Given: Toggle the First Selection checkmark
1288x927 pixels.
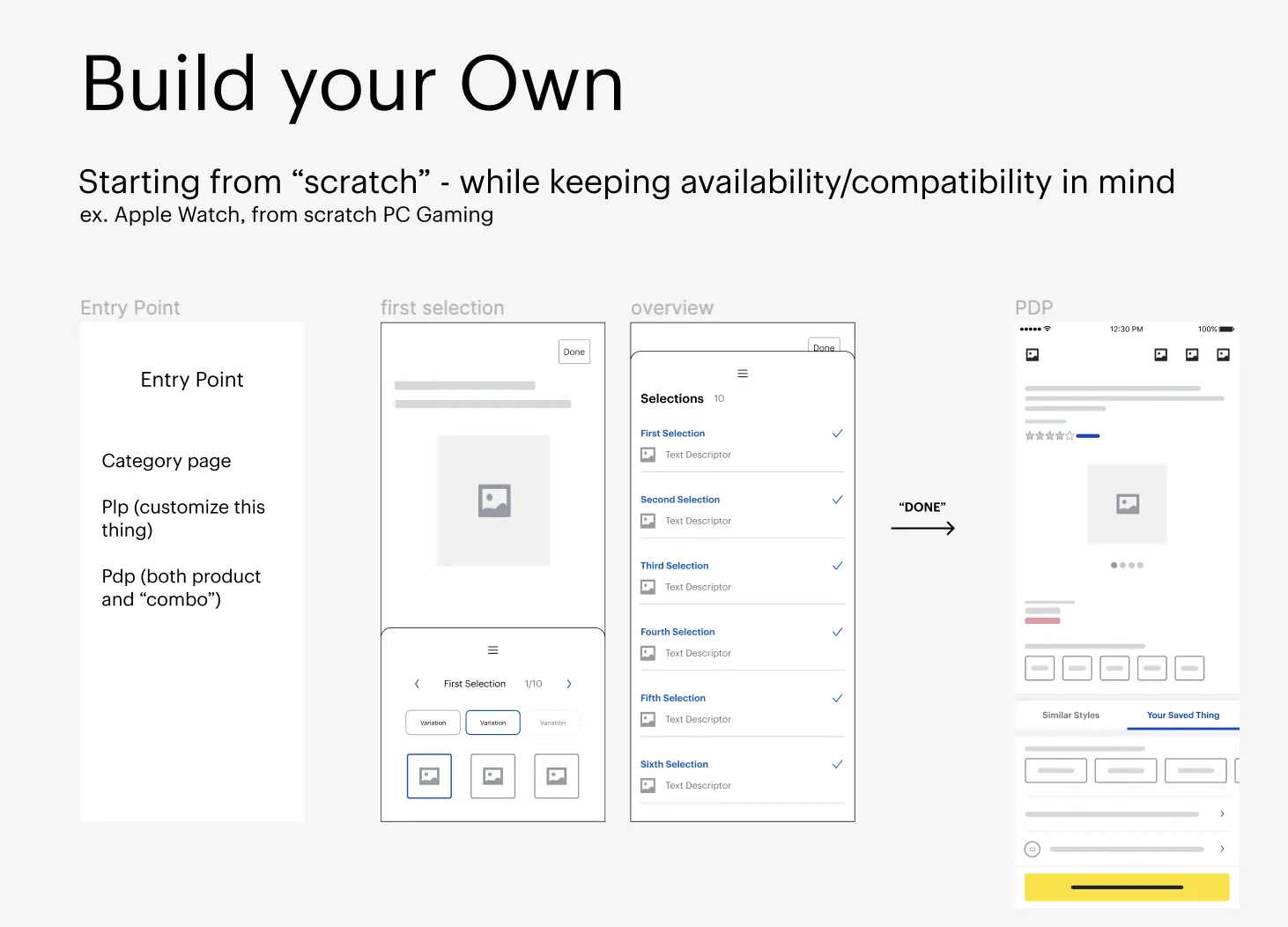Looking at the screenshot, I should tap(838, 434).
